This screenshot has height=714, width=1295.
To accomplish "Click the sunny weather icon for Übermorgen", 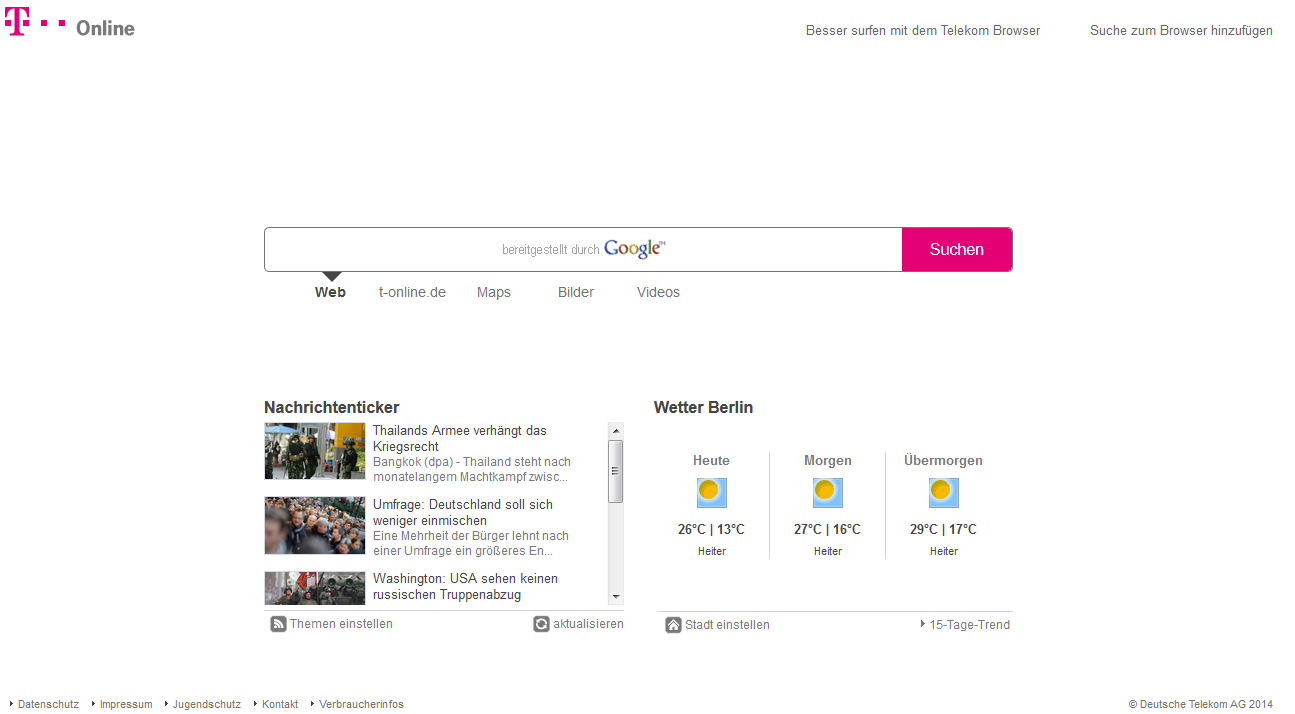I will click(943, 493).
